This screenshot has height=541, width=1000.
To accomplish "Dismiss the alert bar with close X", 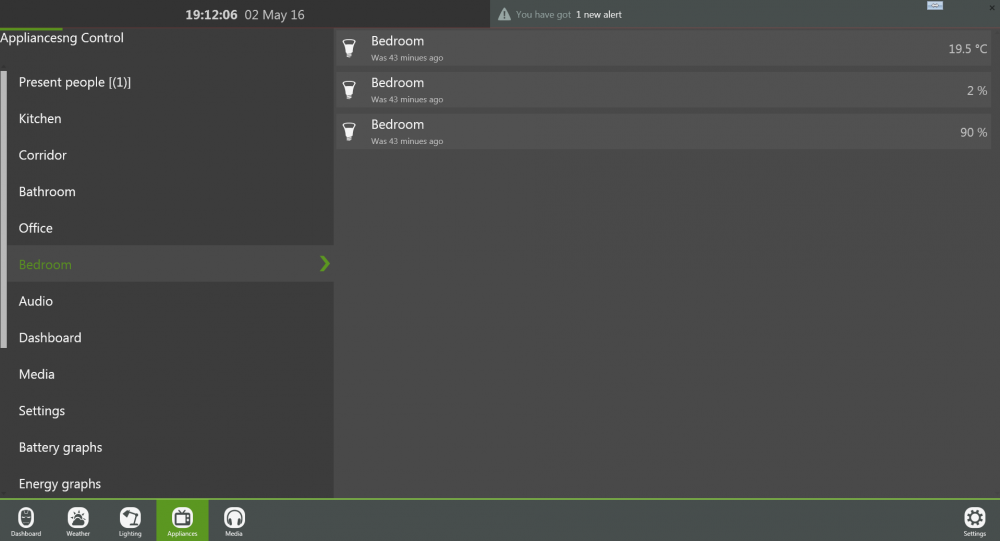I will click(991, 6).
